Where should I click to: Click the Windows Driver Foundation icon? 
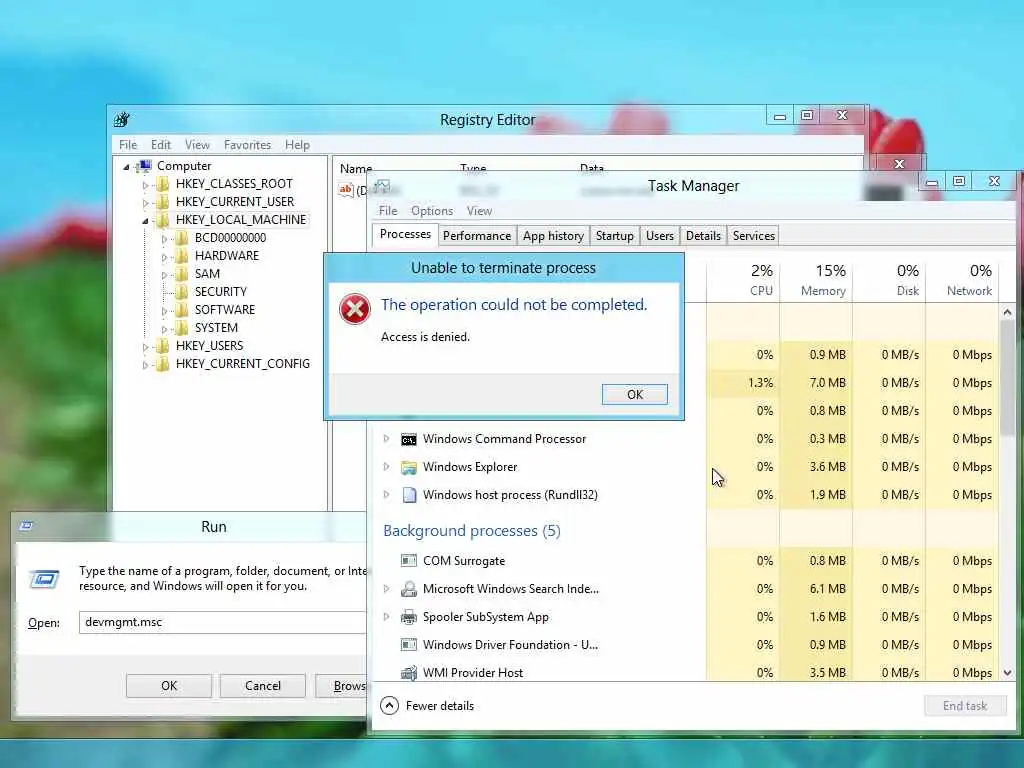coord(409,645)
